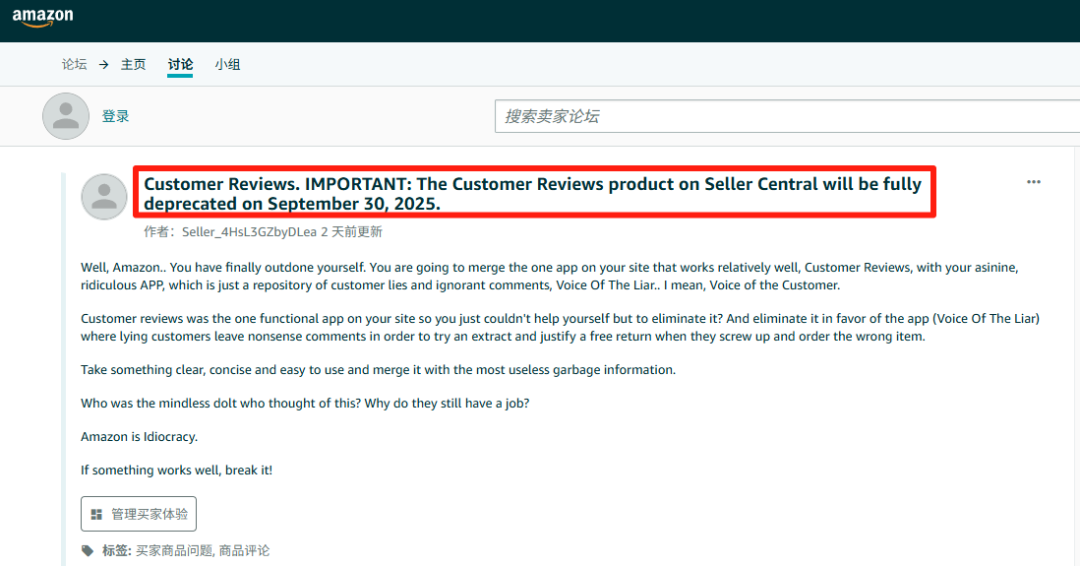Click the 管理买家体验 button
The image size is (1080, 566).
[x=138, y=514]
